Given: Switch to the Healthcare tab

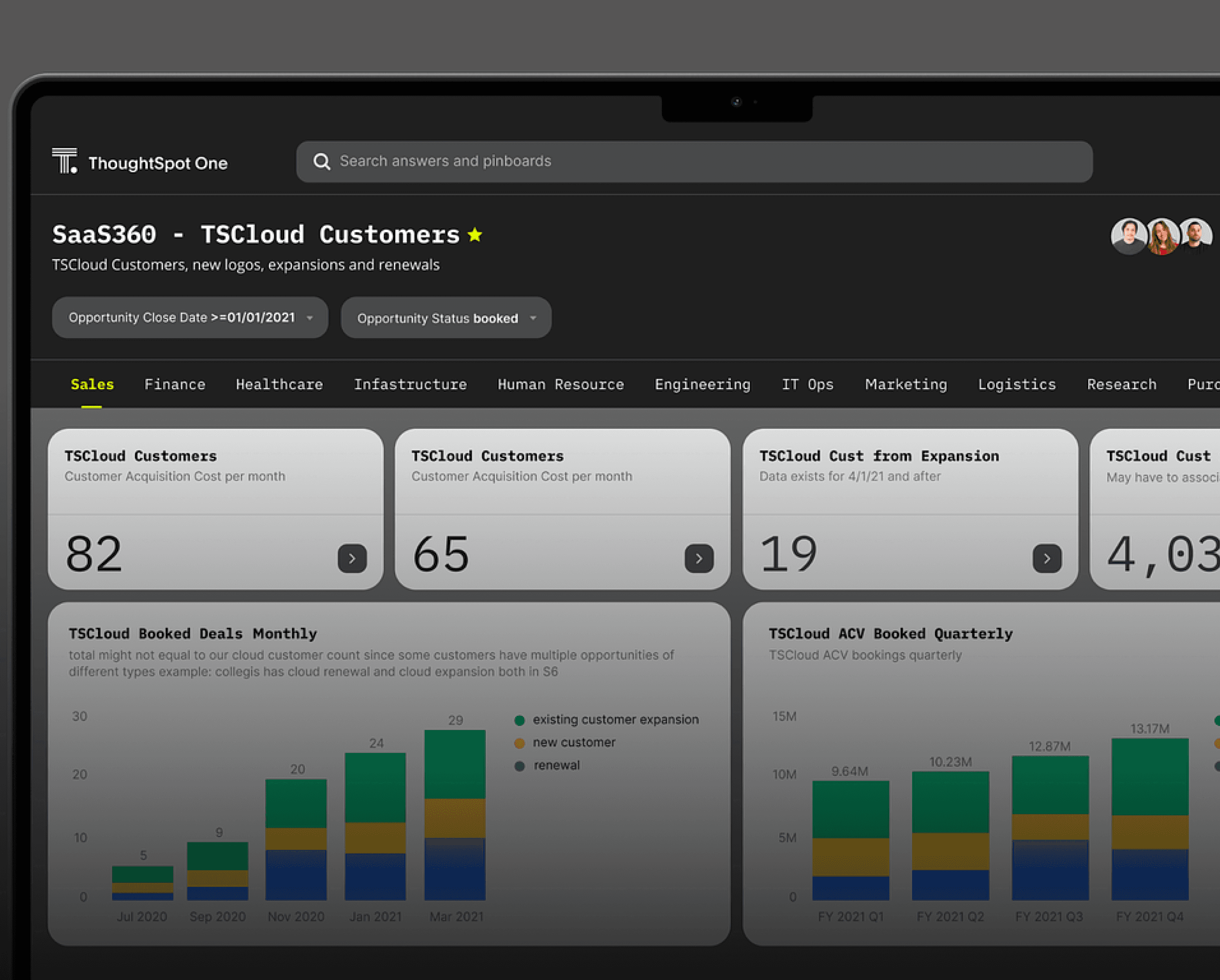Looking at the screenshot, I should [x=279, y=384].
